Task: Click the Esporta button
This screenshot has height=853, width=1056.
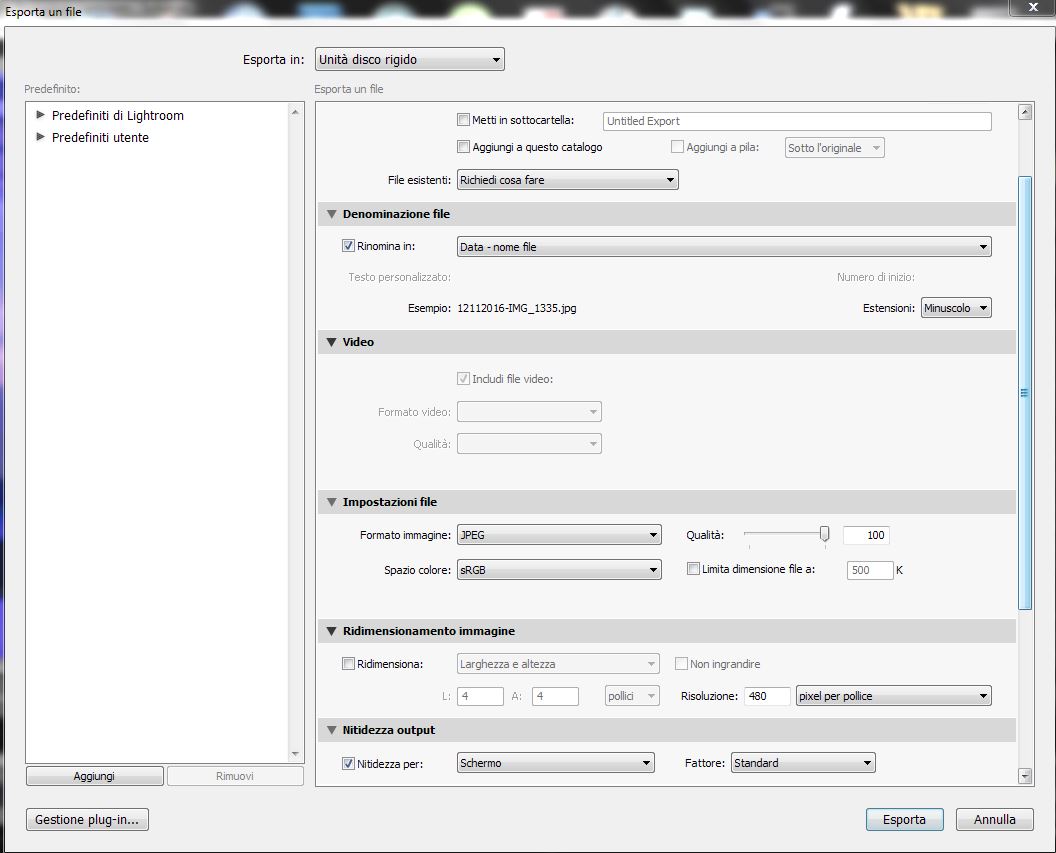Action: point(903,819)
